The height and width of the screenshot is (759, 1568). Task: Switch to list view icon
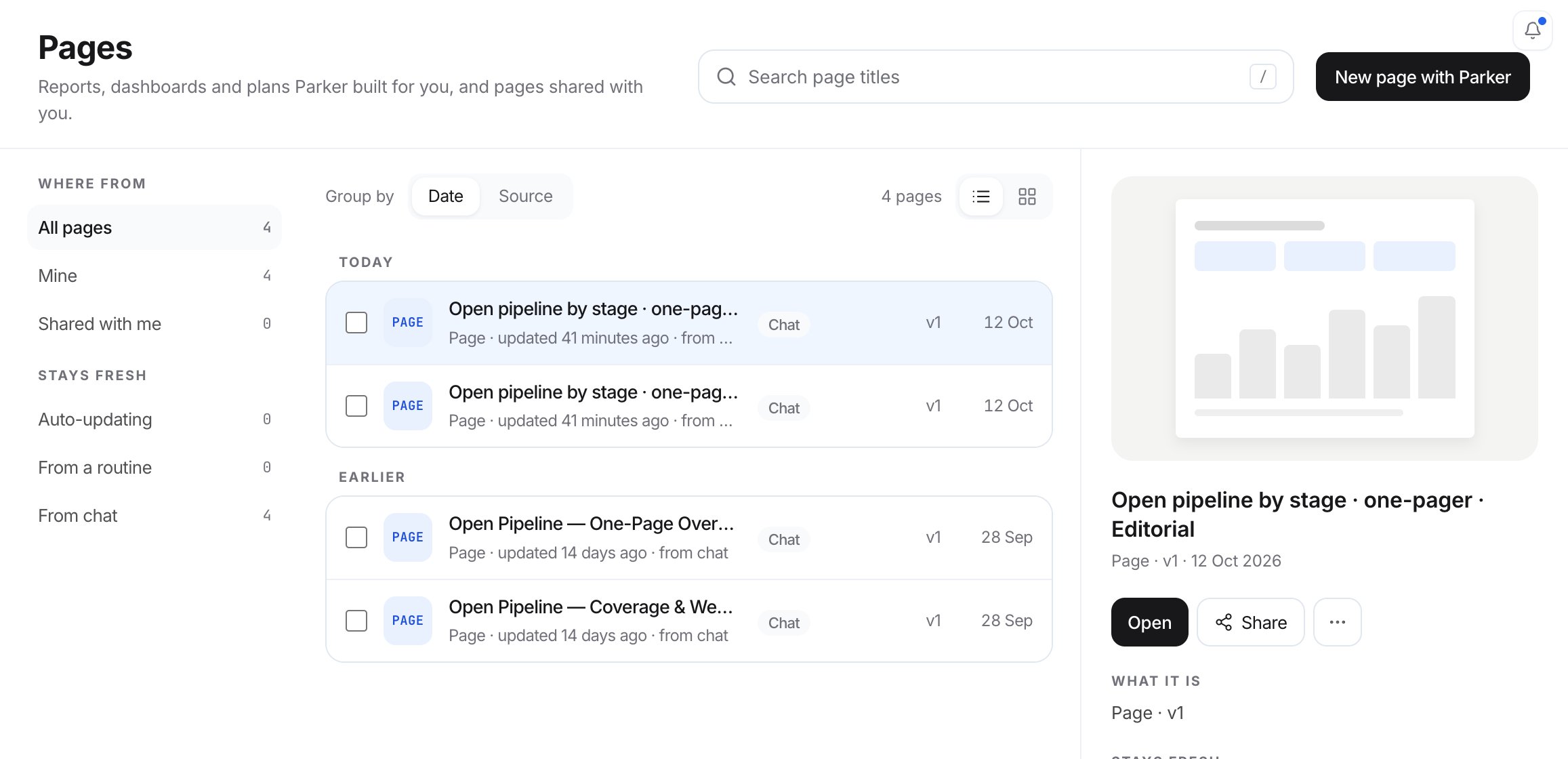[x=981, y=197]
